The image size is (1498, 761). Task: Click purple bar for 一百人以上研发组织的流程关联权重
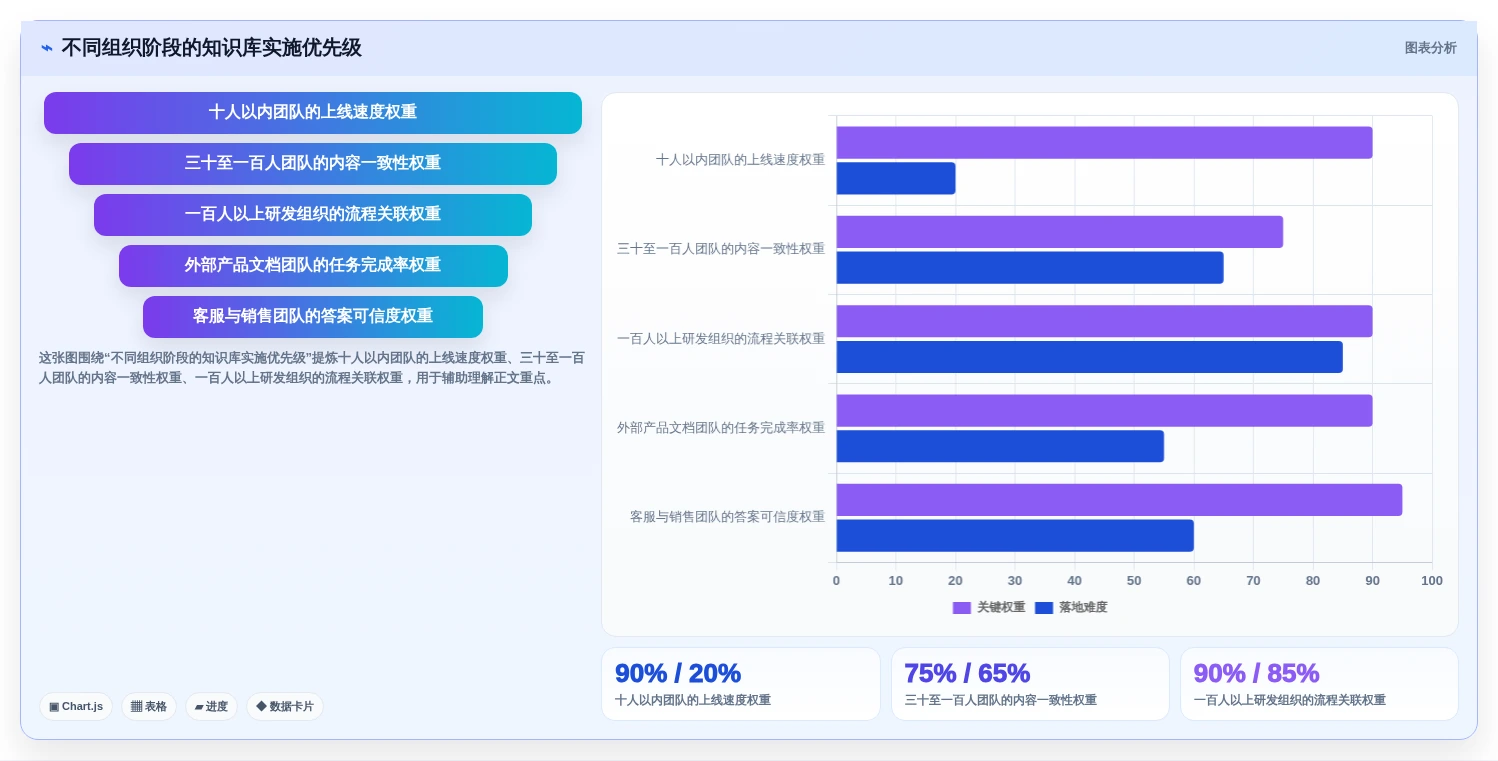[1104, 321]
